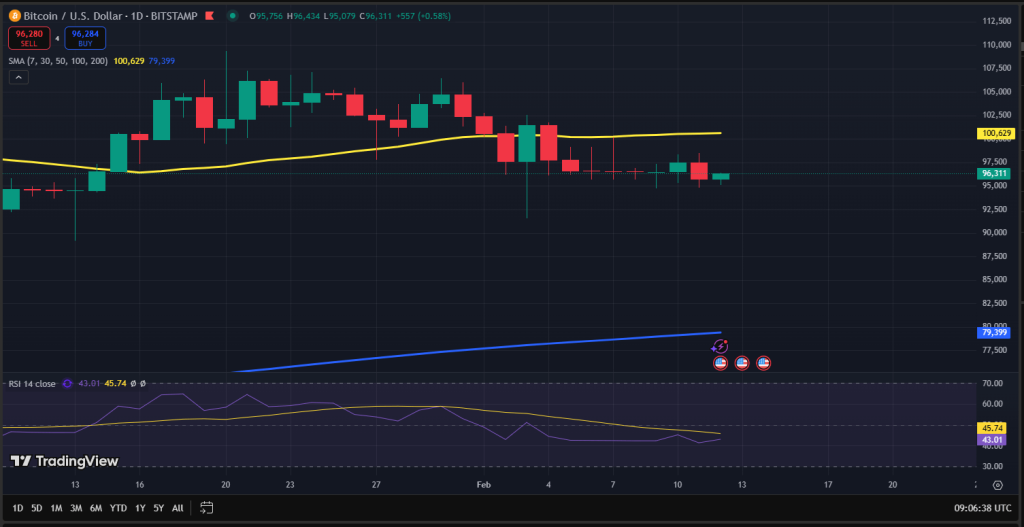The width and height of the screenshot is (1024, 527).
Task: Click the blue 79,399 price axis label
Action: (x=995, y=332)
